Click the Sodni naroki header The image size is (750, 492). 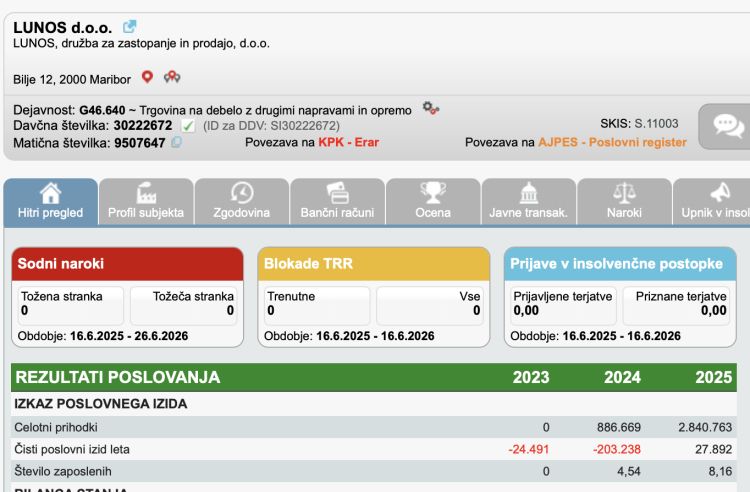128,264
